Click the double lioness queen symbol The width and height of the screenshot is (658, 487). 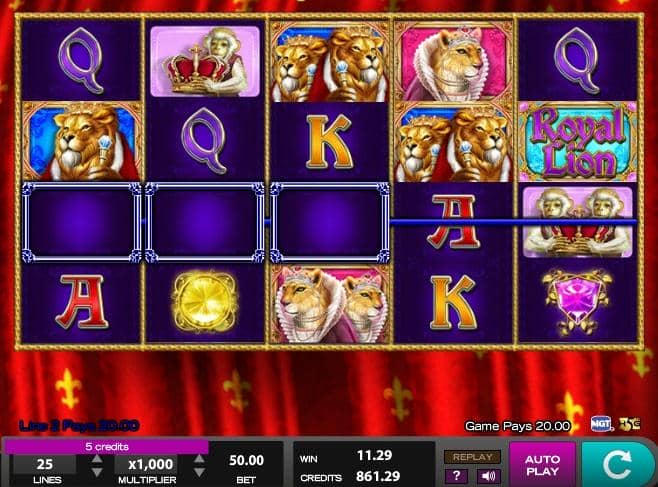pyautogui.click(x=330, y=304)
